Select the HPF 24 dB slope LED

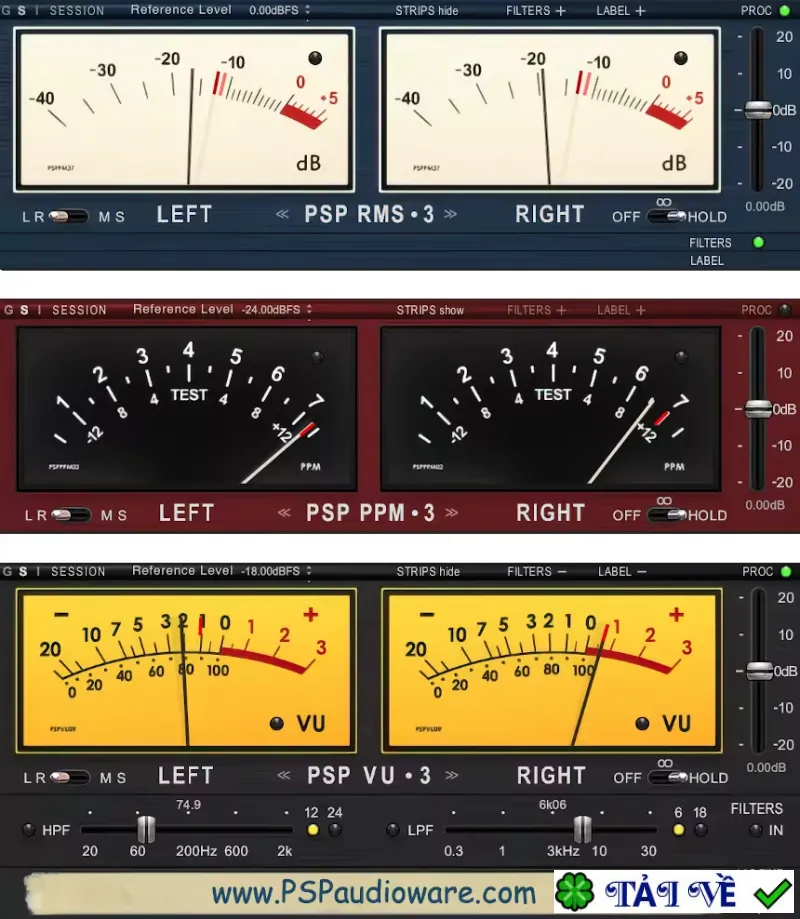(x=335, y=830)
